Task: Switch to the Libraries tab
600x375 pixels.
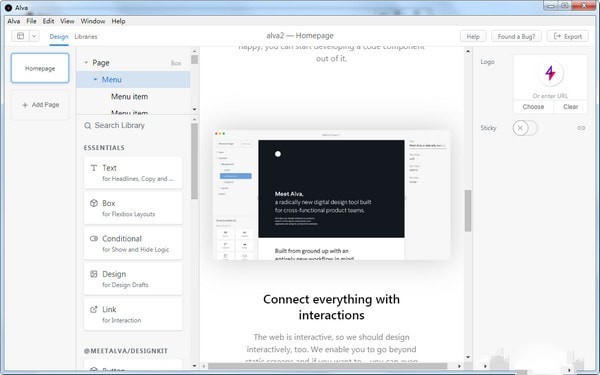Action: [86, 37]
